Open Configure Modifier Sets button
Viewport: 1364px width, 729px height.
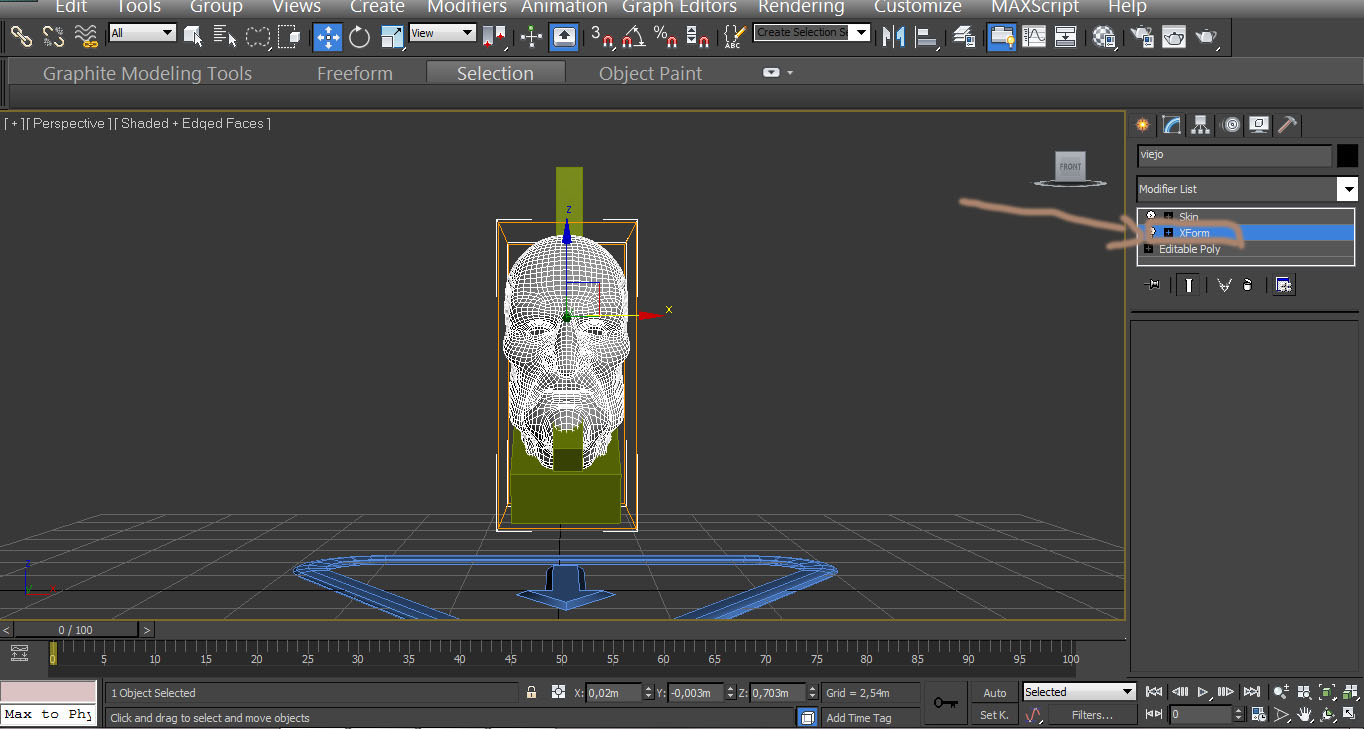click(1284, 285)
